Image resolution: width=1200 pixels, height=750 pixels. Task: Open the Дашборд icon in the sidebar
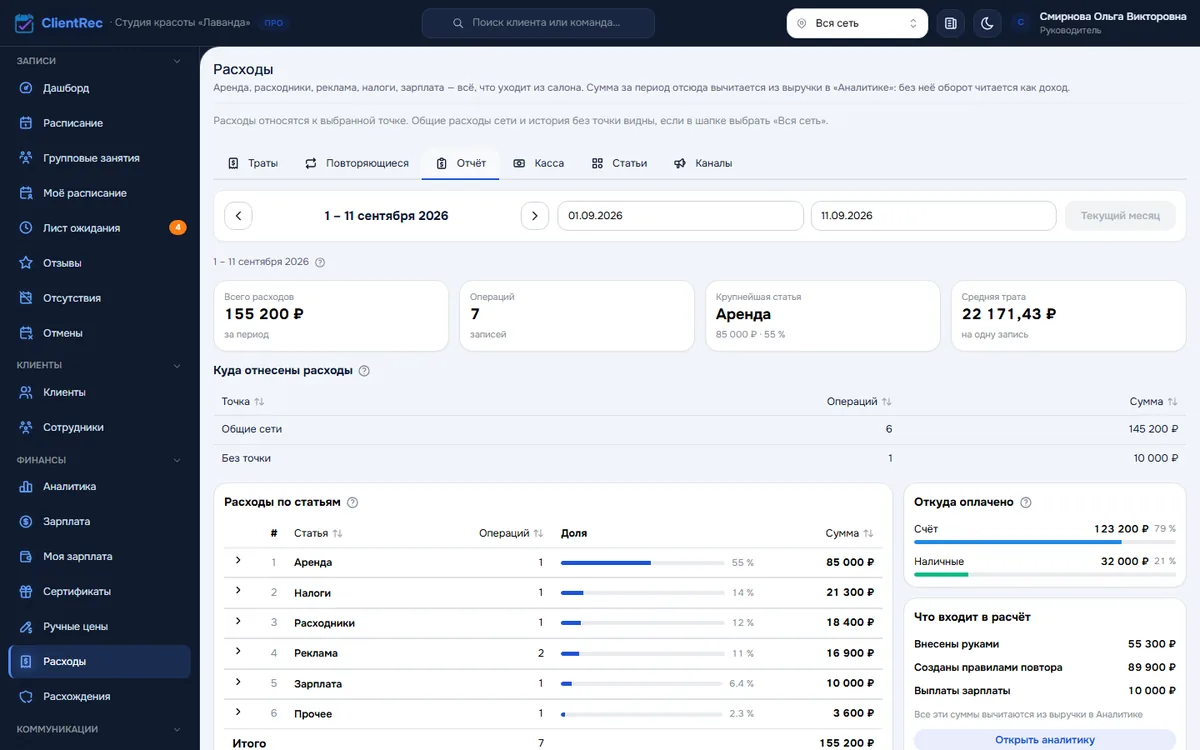[x=26, y=88]
